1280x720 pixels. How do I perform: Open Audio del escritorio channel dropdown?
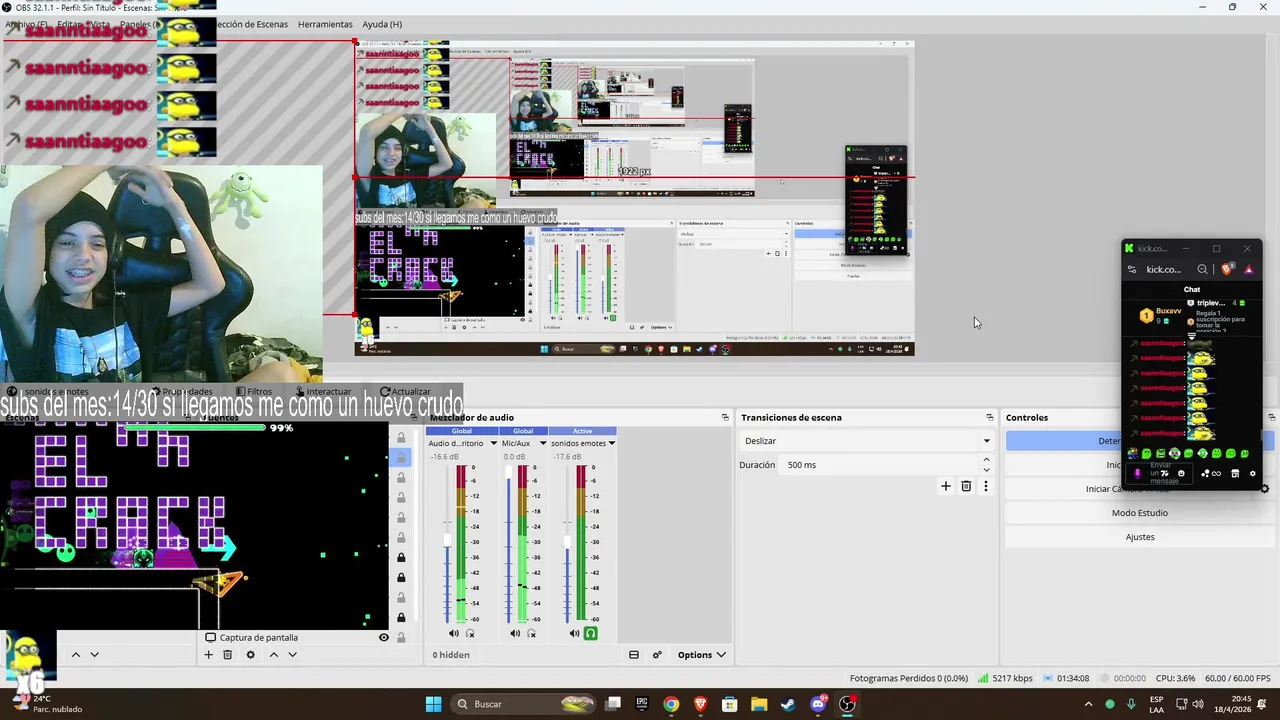(493, 443)
